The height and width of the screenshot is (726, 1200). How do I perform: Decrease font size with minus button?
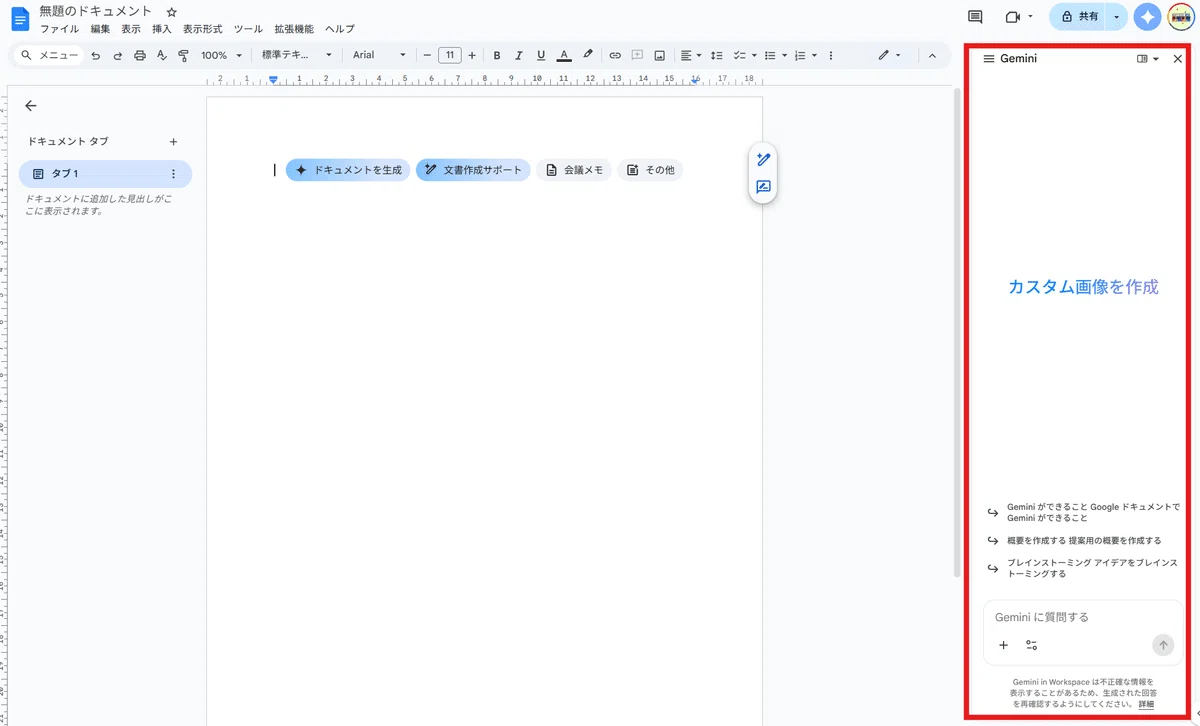point(427,56)
